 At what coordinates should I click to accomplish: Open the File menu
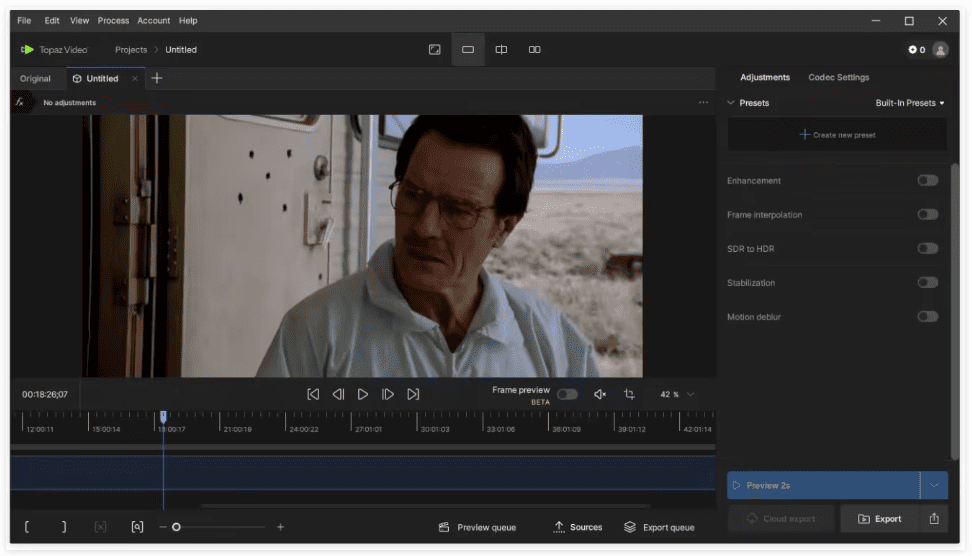click(24, 20)
